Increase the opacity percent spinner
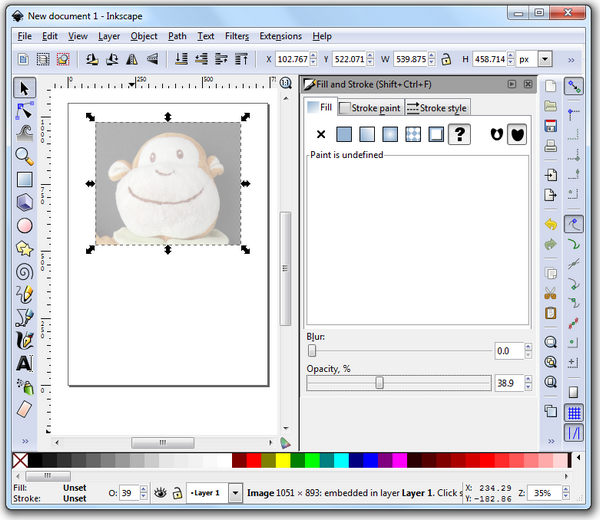The image size is (600, 520). point(528,379)
